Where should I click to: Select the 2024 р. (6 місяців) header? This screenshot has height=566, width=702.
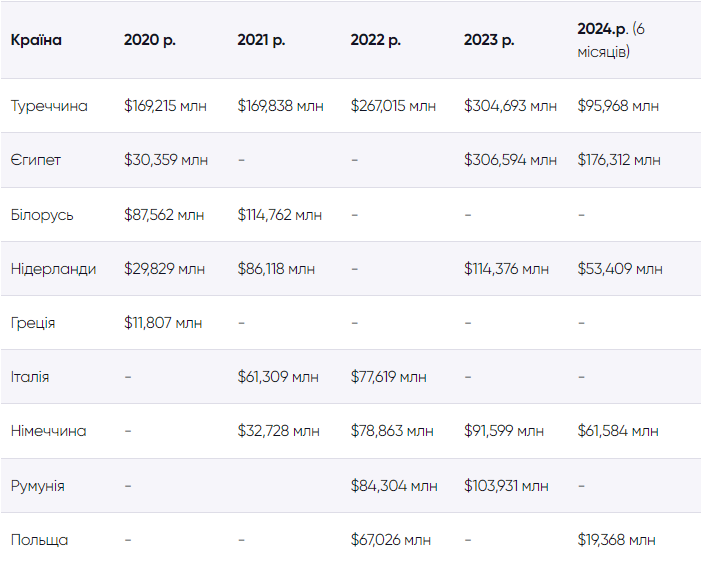pos(611,40)
